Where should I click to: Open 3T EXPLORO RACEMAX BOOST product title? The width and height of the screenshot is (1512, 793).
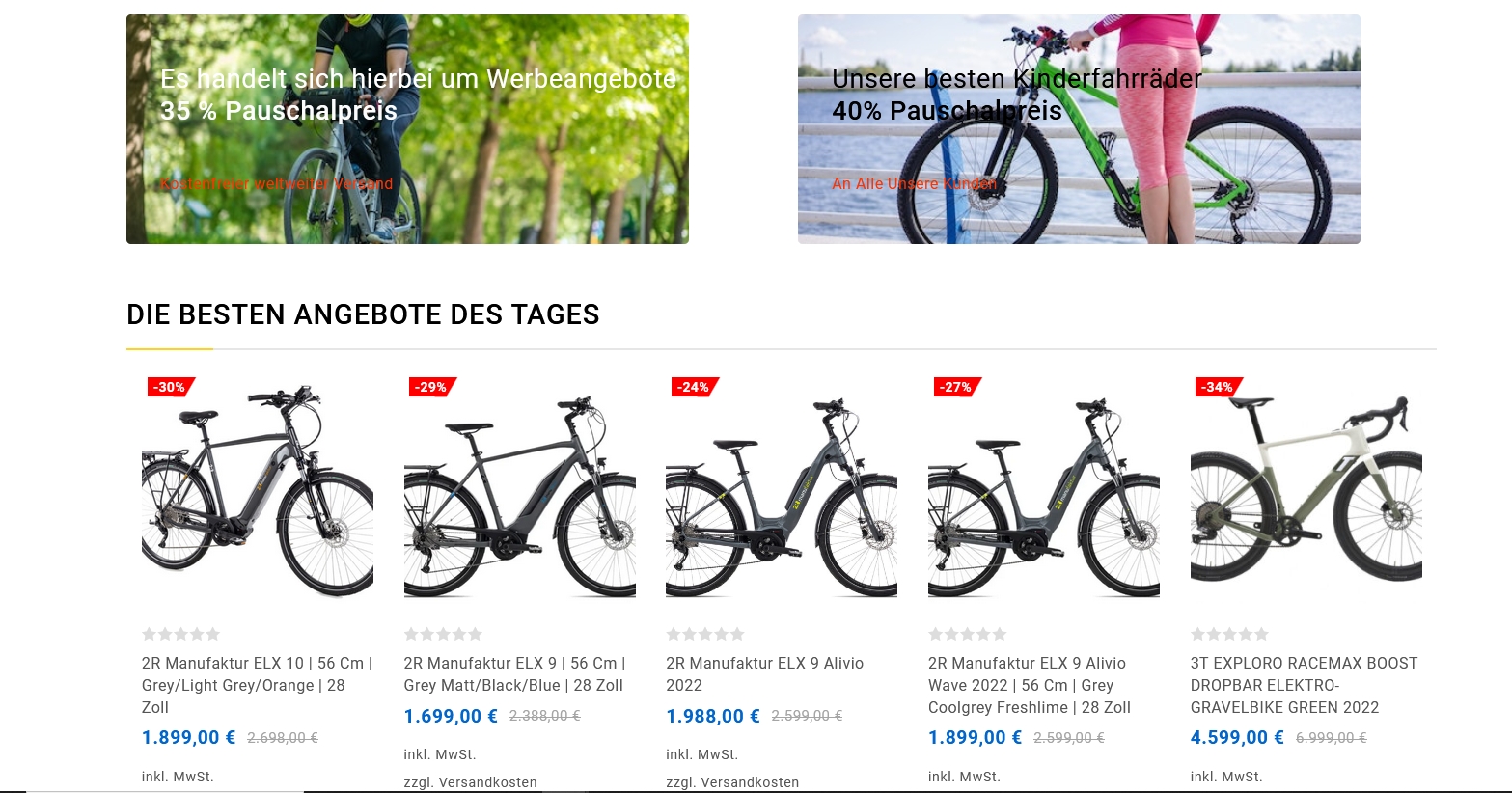coord(1305,685)
